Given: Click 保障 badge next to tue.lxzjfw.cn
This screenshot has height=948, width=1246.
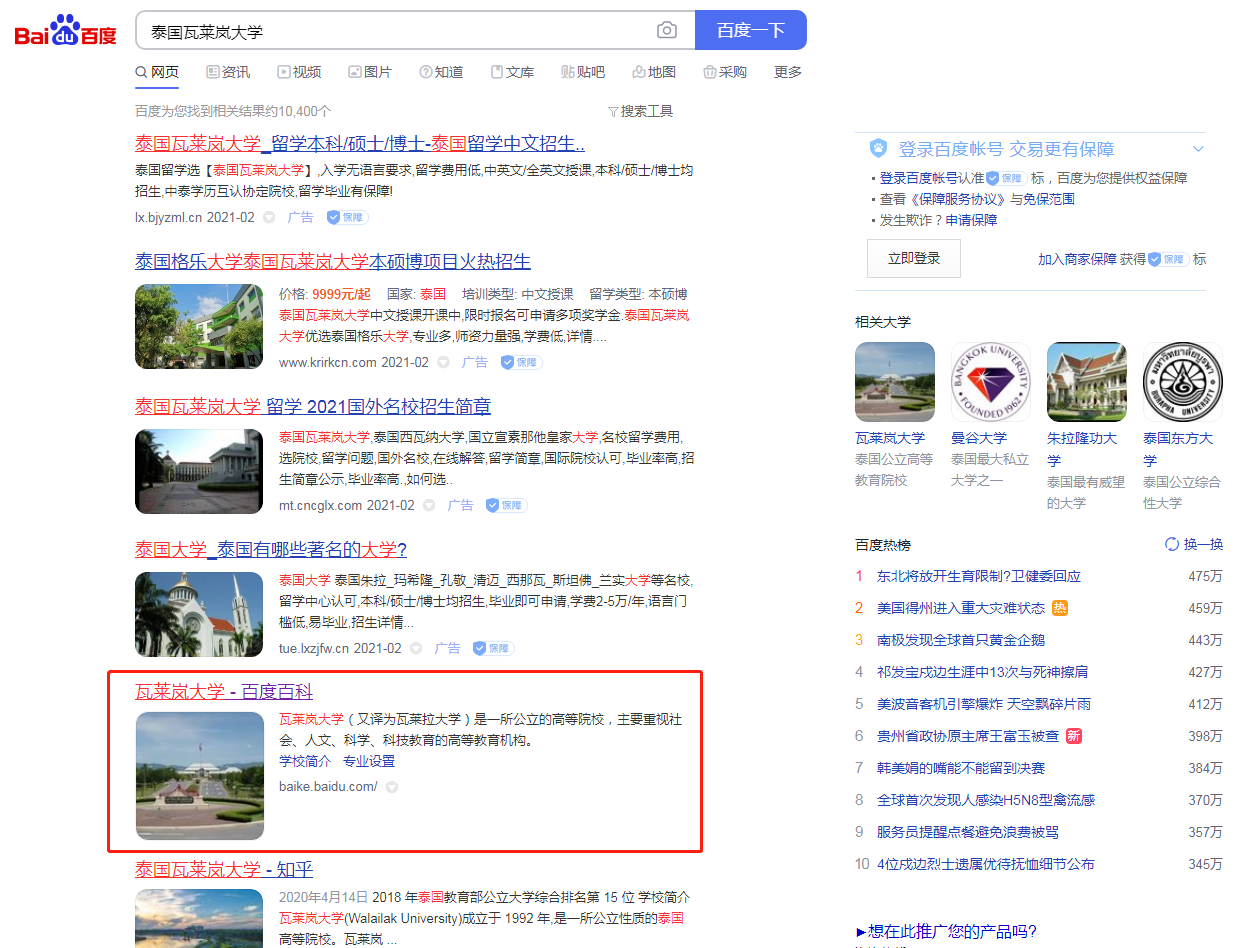Looking at the screenshot, I should click(493, 649).
